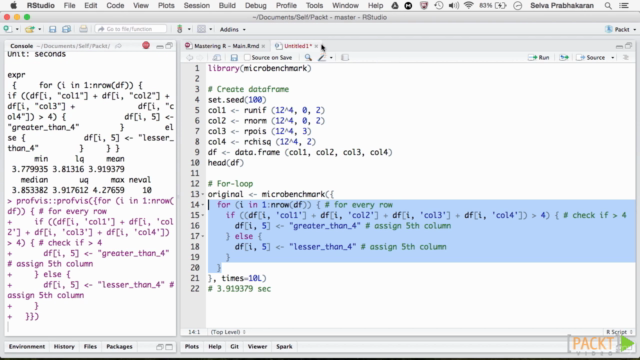The width and height of the screenshot is (640, 360).
Task: Re-run the previous code region
Action: pos(564,58)
